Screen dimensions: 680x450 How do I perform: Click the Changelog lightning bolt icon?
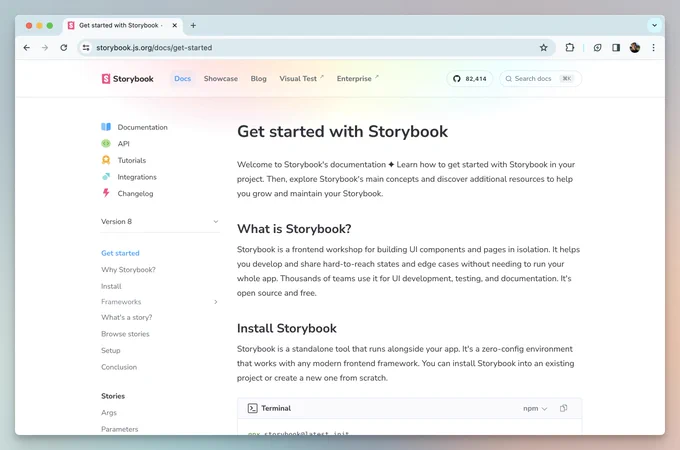(x=106, y=193)
